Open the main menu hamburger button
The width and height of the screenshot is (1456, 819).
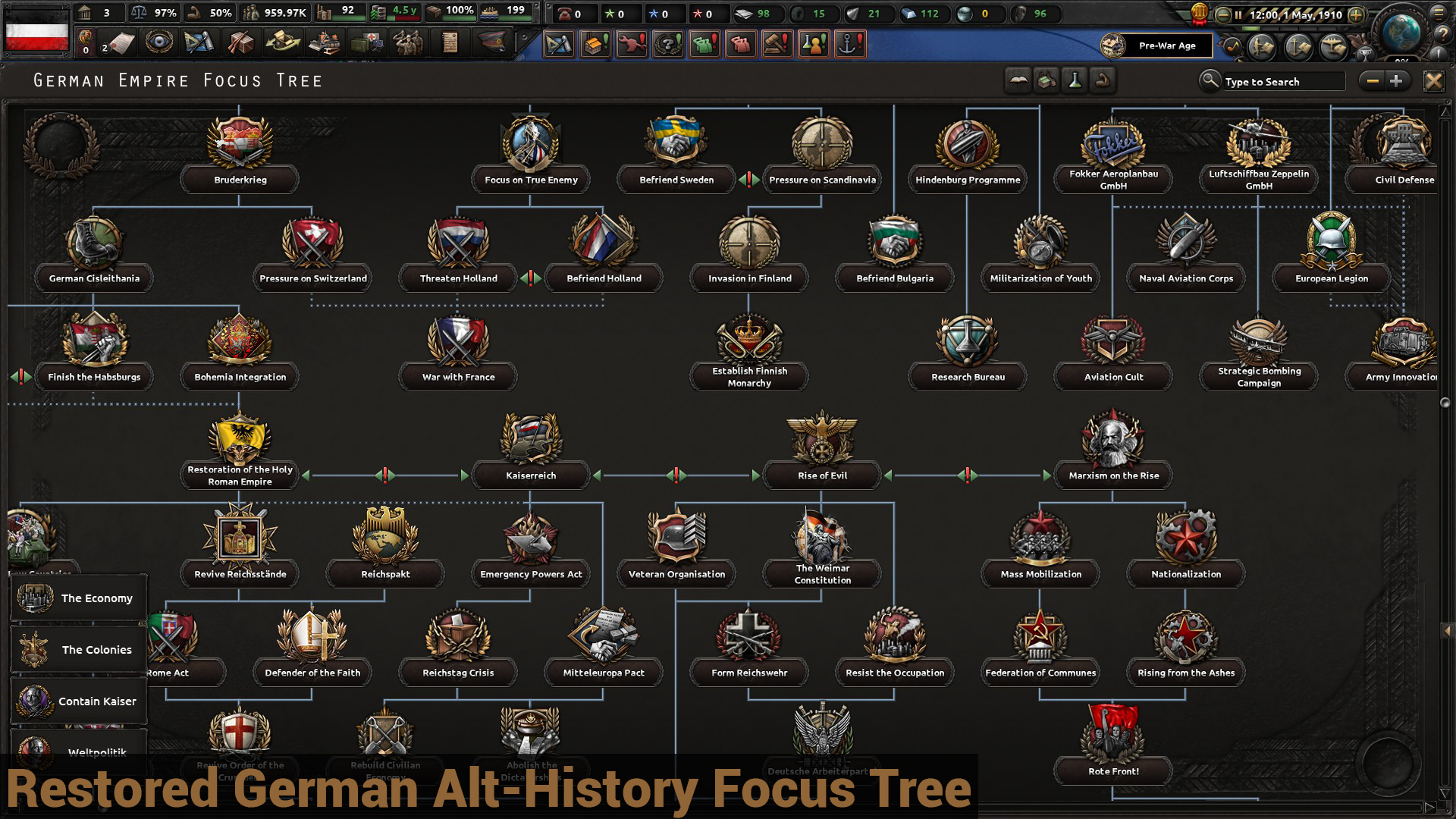coord(1438,12)
